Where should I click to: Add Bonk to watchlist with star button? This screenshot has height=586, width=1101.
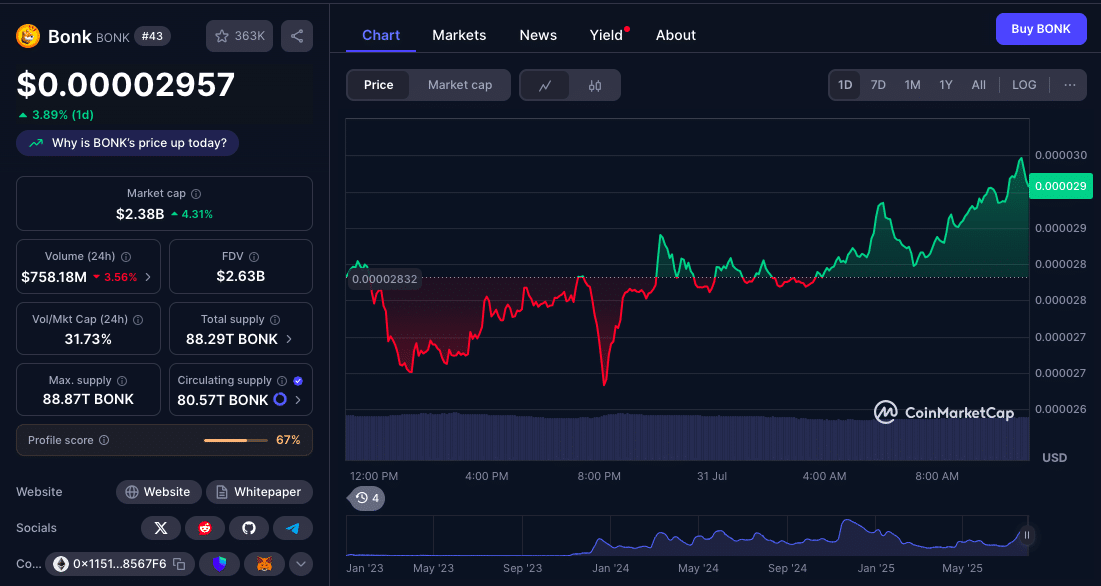[239, 36]
